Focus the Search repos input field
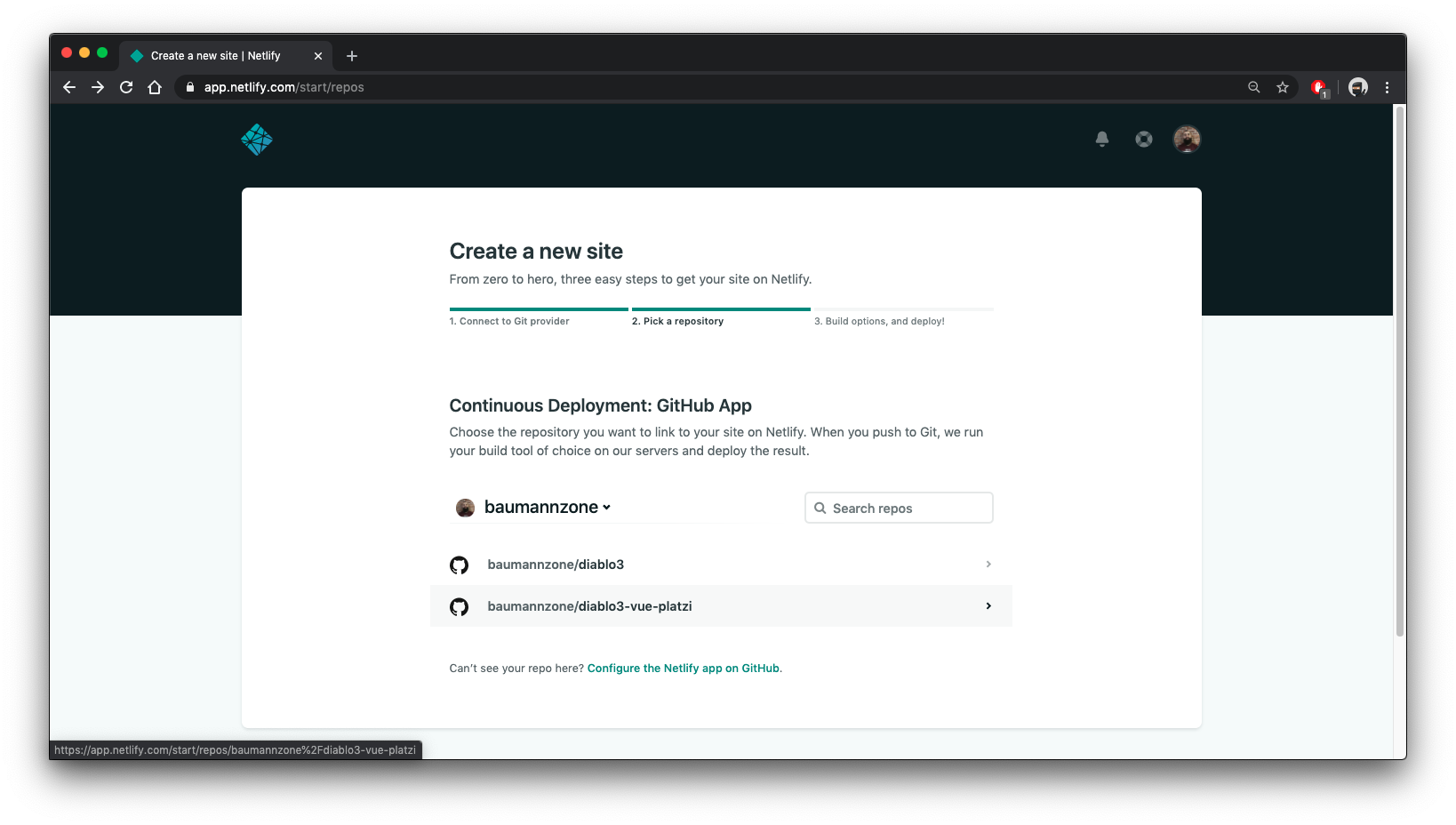 tap(899, 508)
